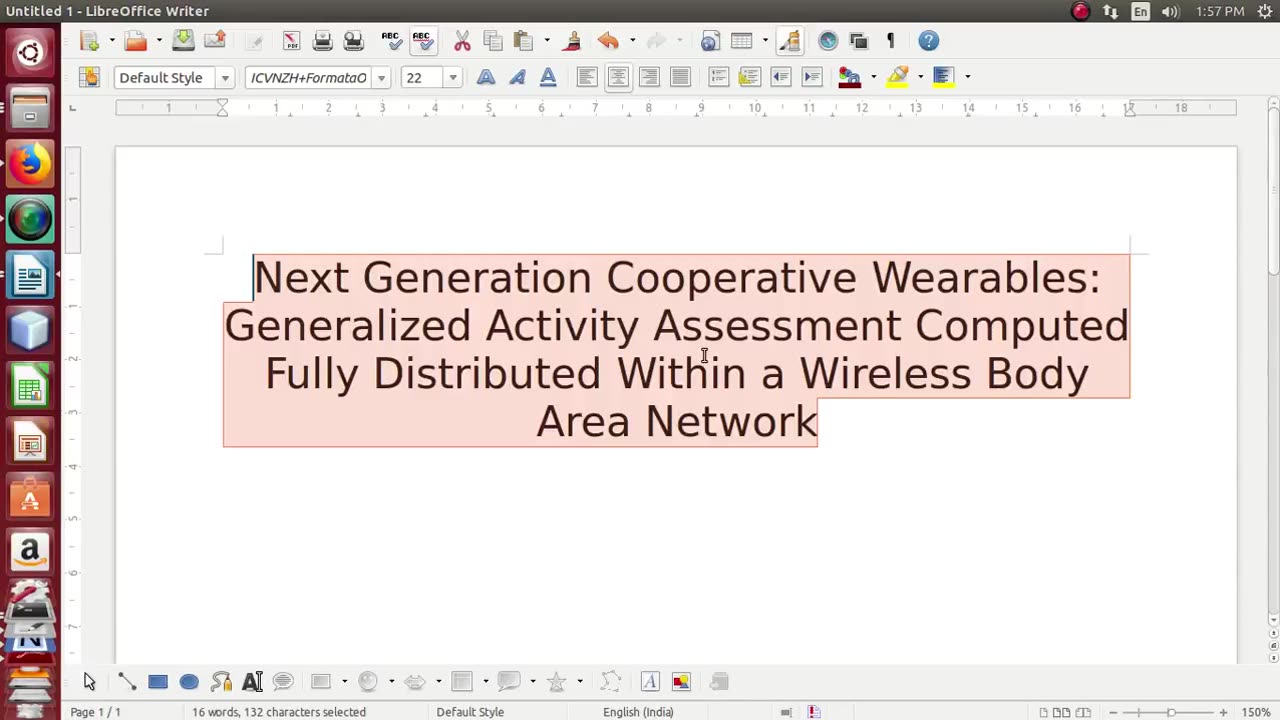The image size is (1280, 720).
Task: Open the Fontwork Gallery icon
Action: coord(650,682)
